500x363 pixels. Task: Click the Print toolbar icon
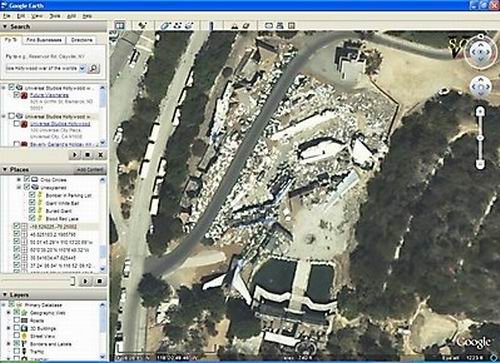tap(280, 25)
